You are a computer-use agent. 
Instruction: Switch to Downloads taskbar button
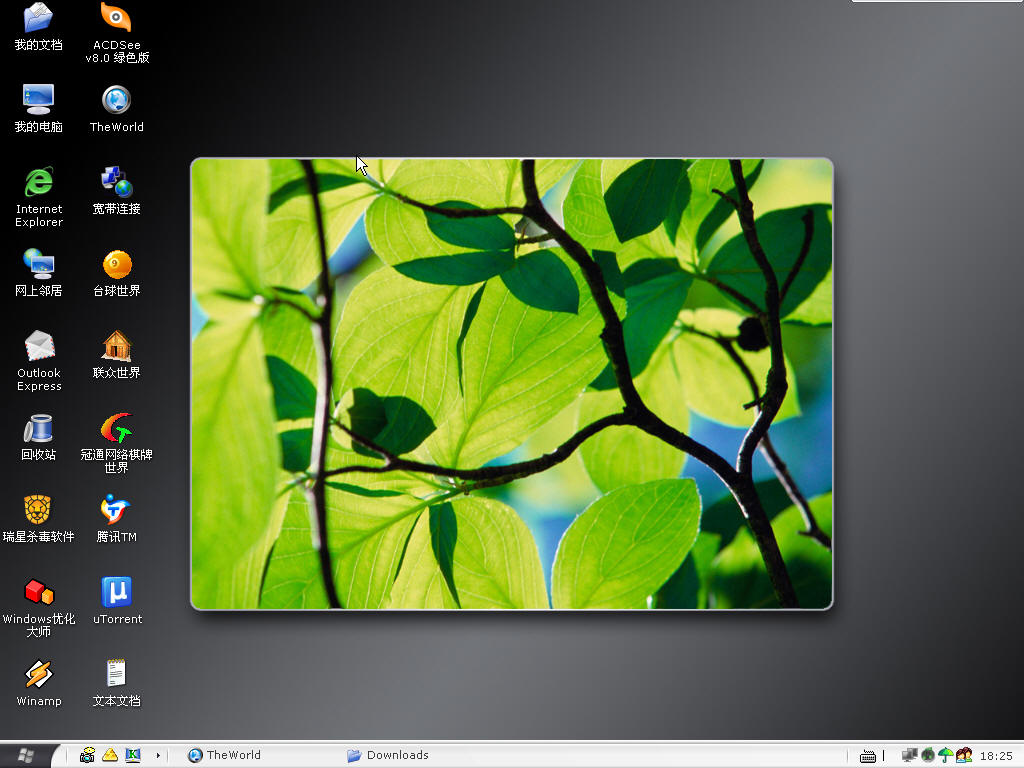tap(388, 755)
